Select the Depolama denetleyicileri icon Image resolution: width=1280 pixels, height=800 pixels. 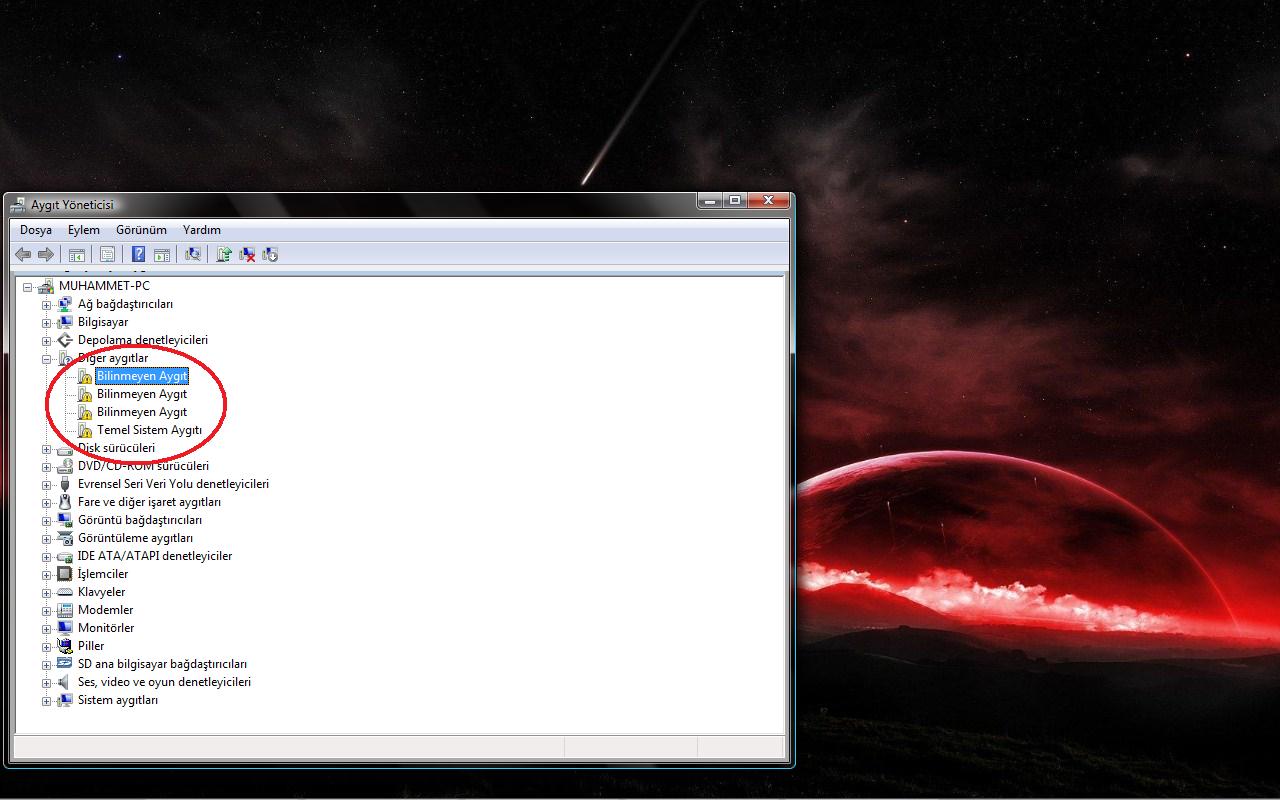65,340
